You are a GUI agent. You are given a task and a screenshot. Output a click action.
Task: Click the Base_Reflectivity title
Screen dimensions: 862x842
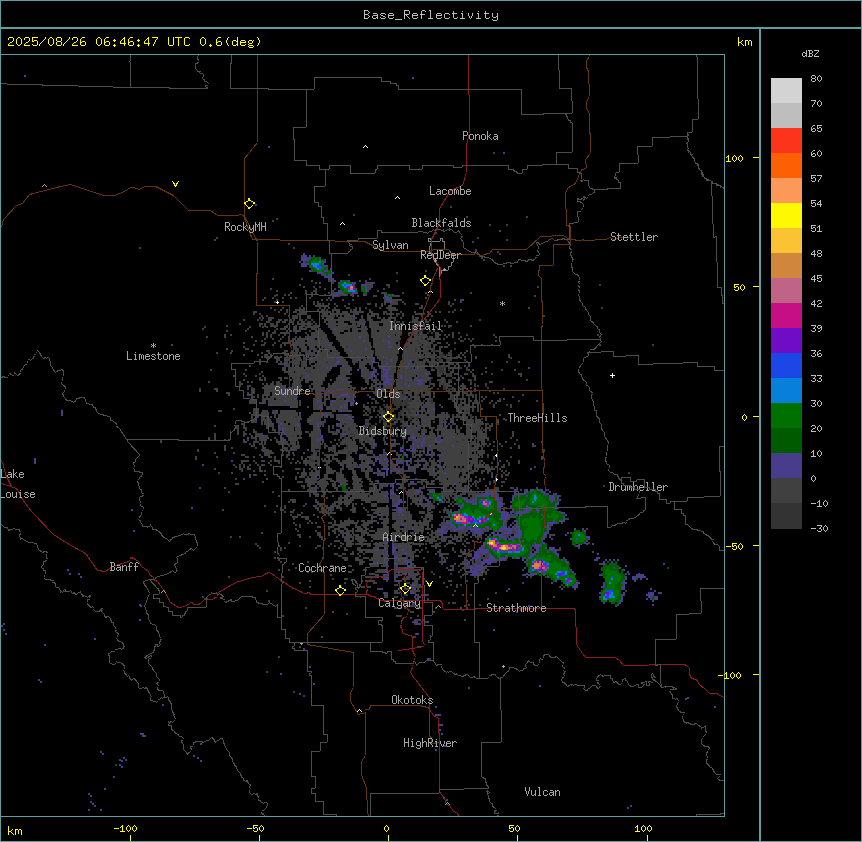[431, 15]
